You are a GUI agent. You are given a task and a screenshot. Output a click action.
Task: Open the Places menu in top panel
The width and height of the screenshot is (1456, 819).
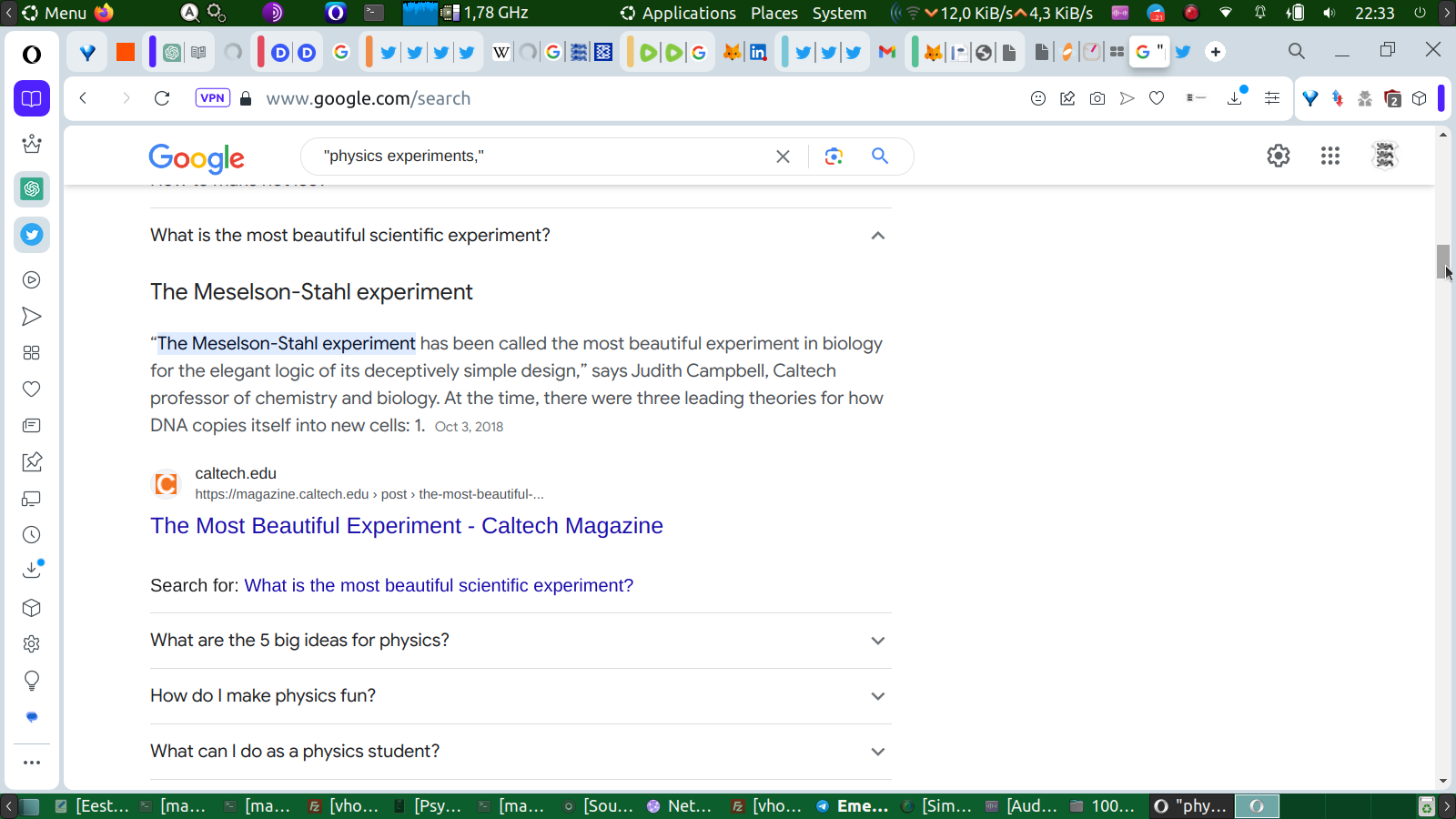(x=773, y=13)
